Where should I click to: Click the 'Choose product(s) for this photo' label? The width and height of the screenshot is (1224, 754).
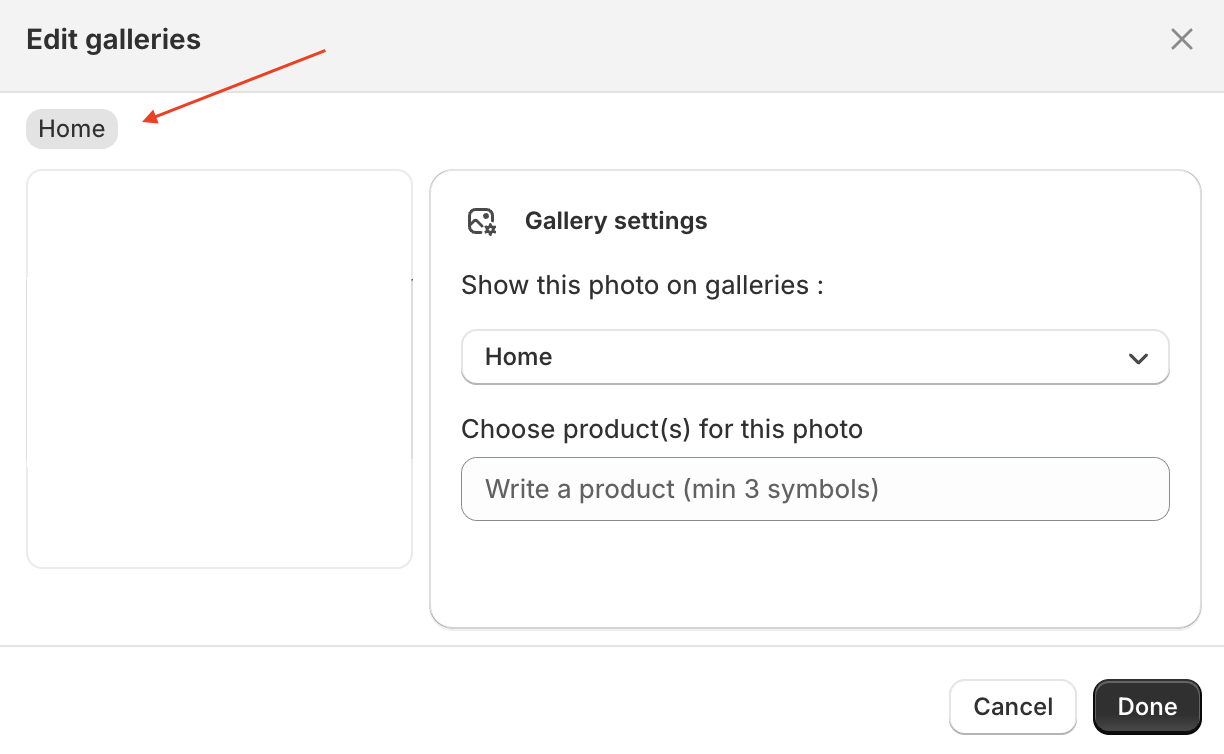click(x=661, y=429)
